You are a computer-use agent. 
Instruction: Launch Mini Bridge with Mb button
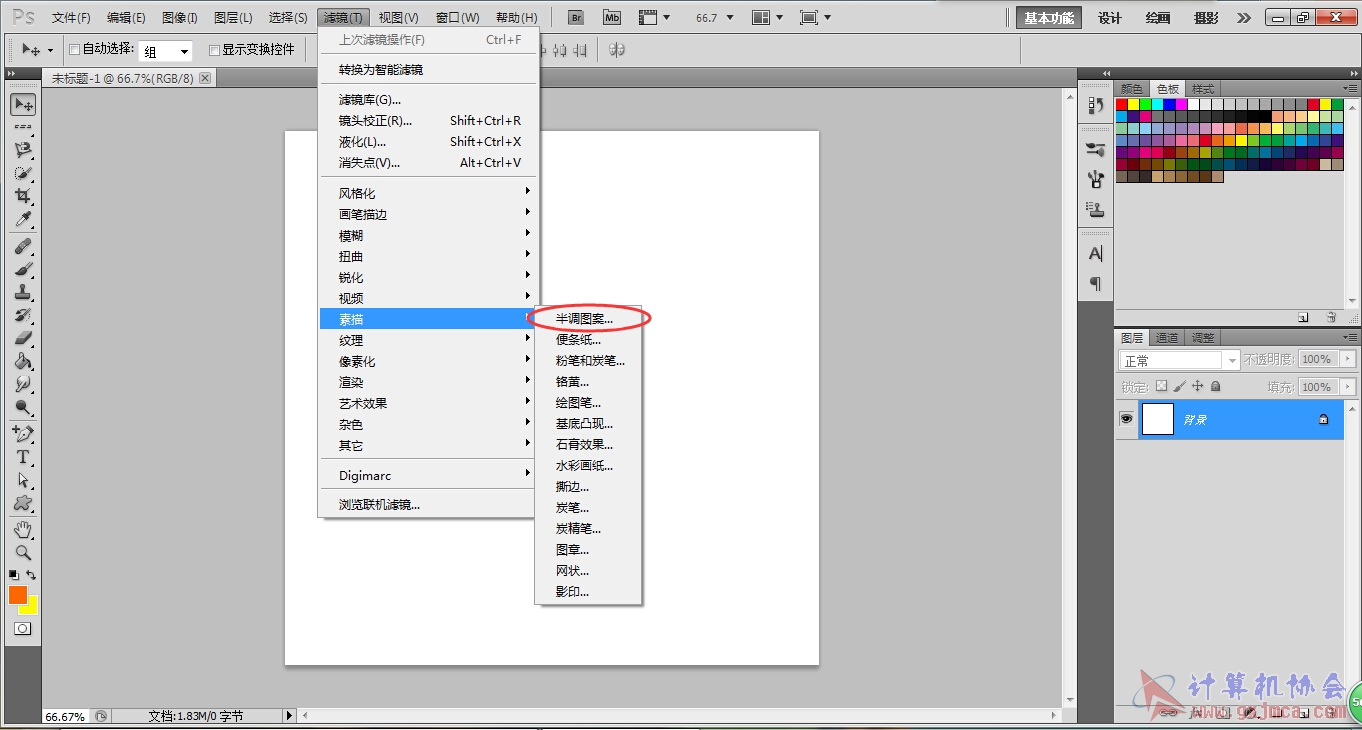[x=612, y=18]
